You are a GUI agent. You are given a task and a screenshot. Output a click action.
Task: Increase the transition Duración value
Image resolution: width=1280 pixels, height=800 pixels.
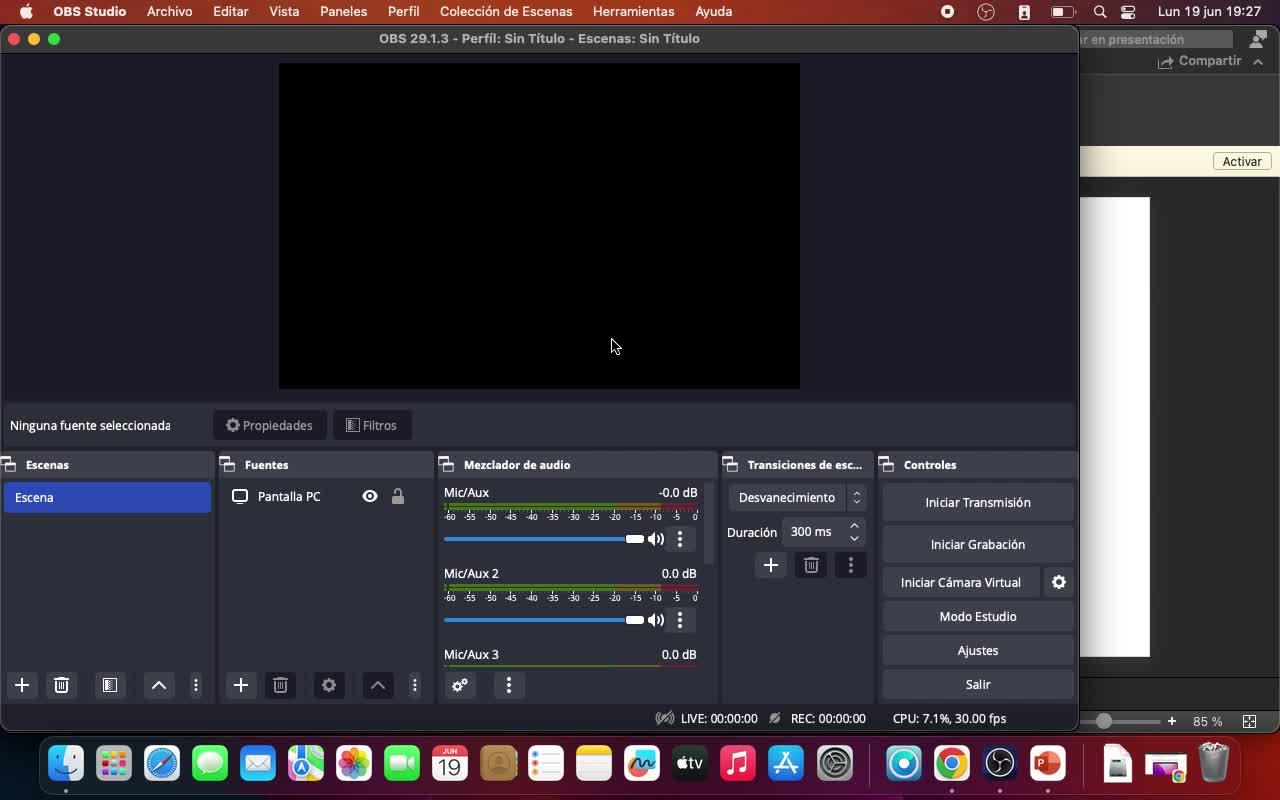[x=854, y=526]
